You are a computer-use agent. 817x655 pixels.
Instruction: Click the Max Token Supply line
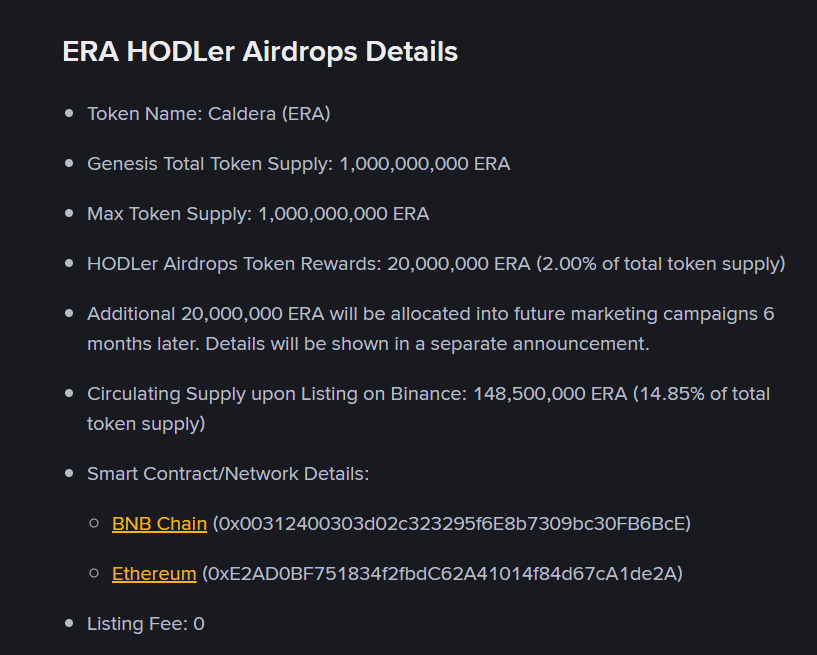point(258,214)
